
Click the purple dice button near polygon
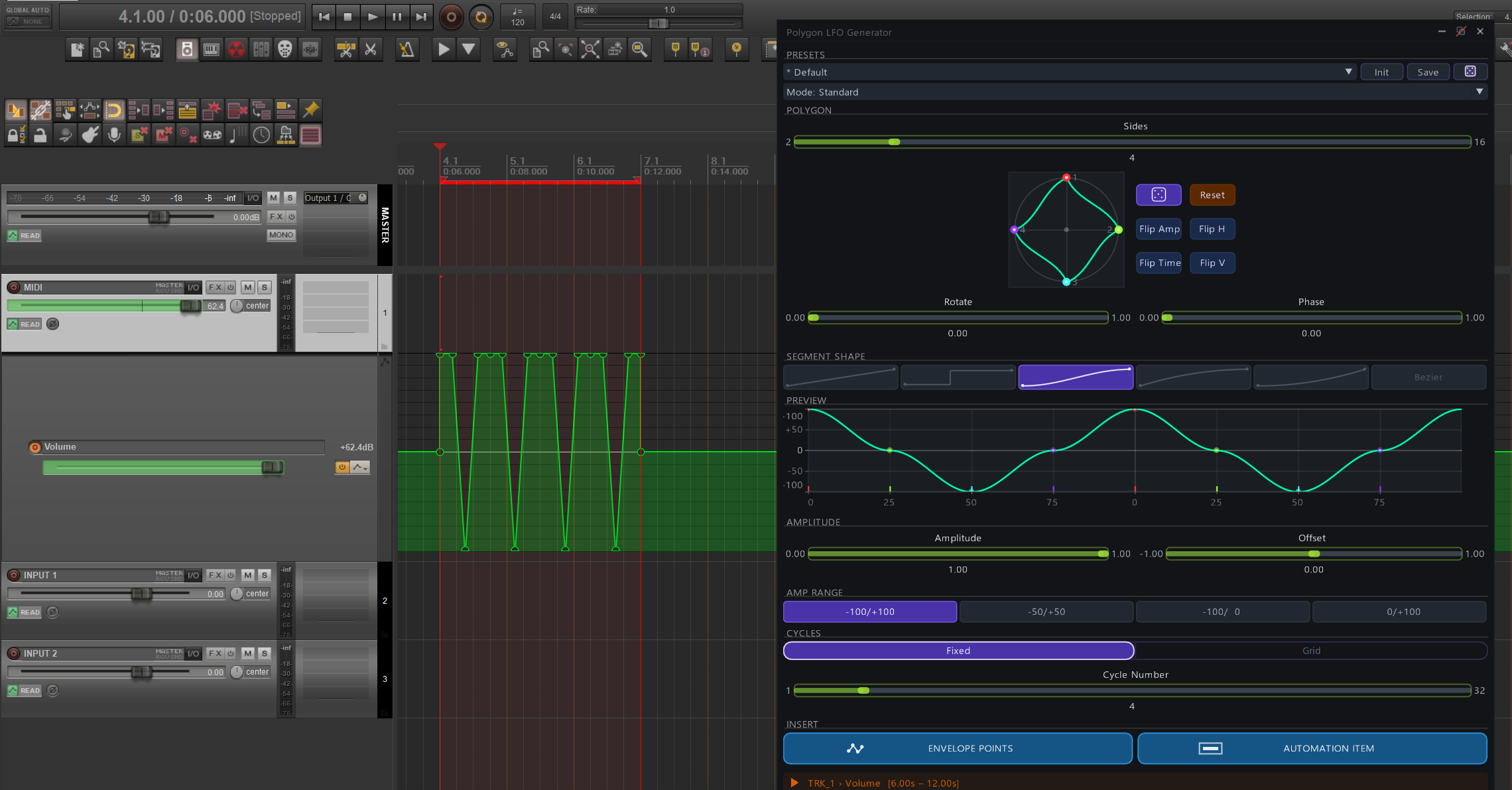(1159, 194)
